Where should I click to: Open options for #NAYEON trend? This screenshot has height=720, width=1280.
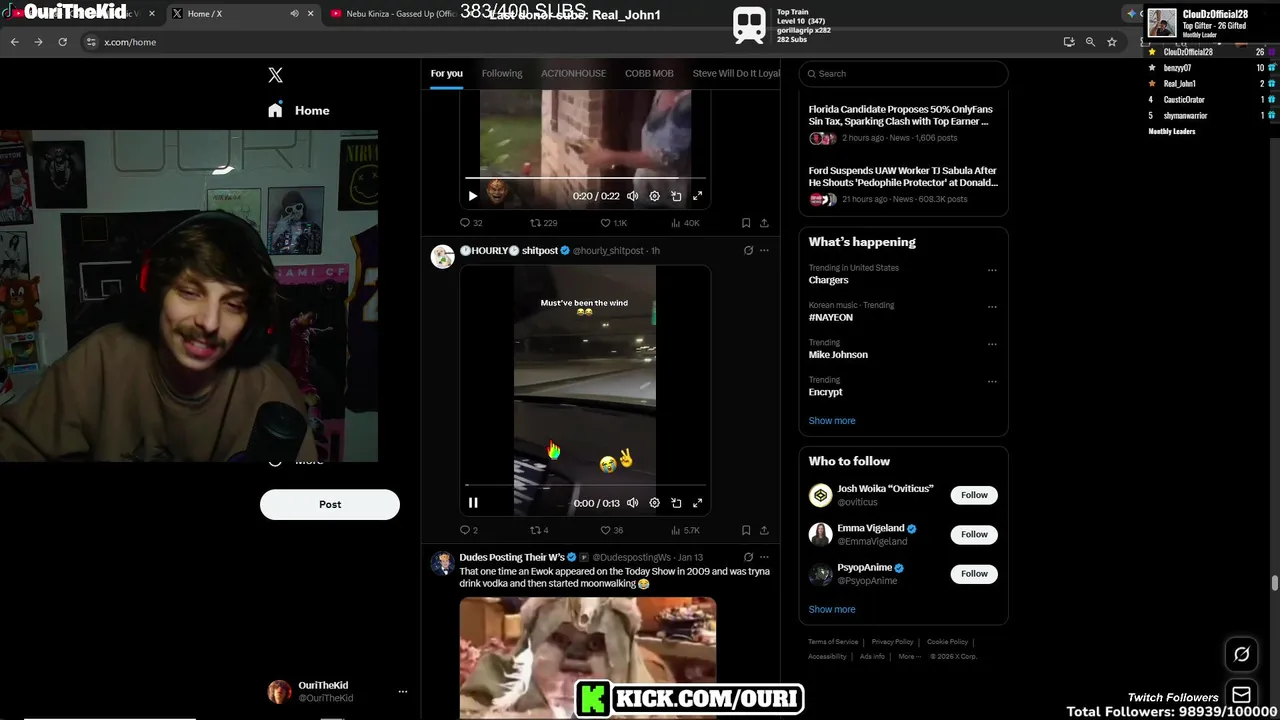[992, 307]
